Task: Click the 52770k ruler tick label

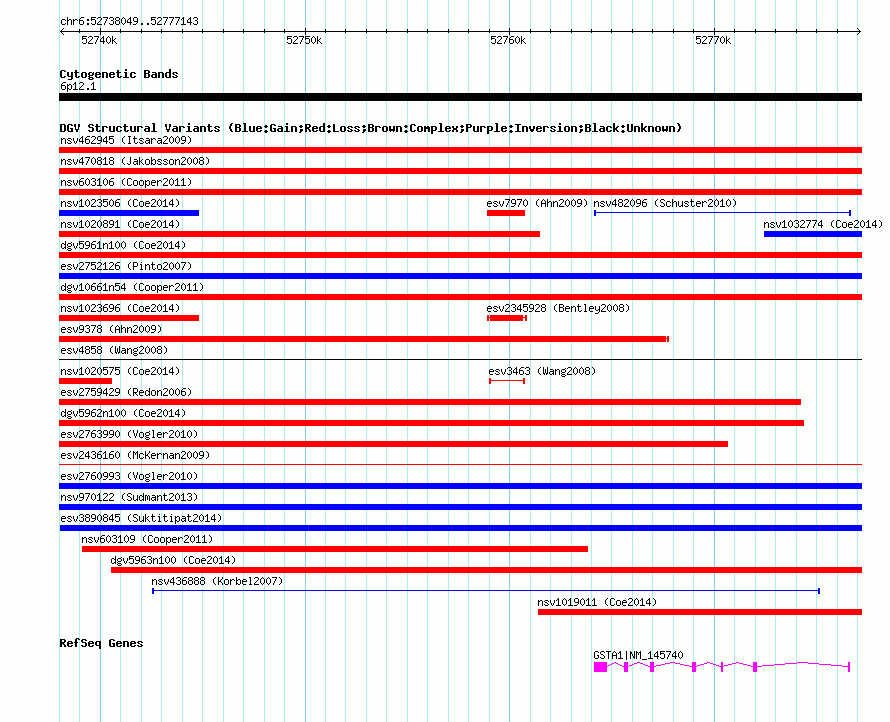Action: click(x=713, y=40)
